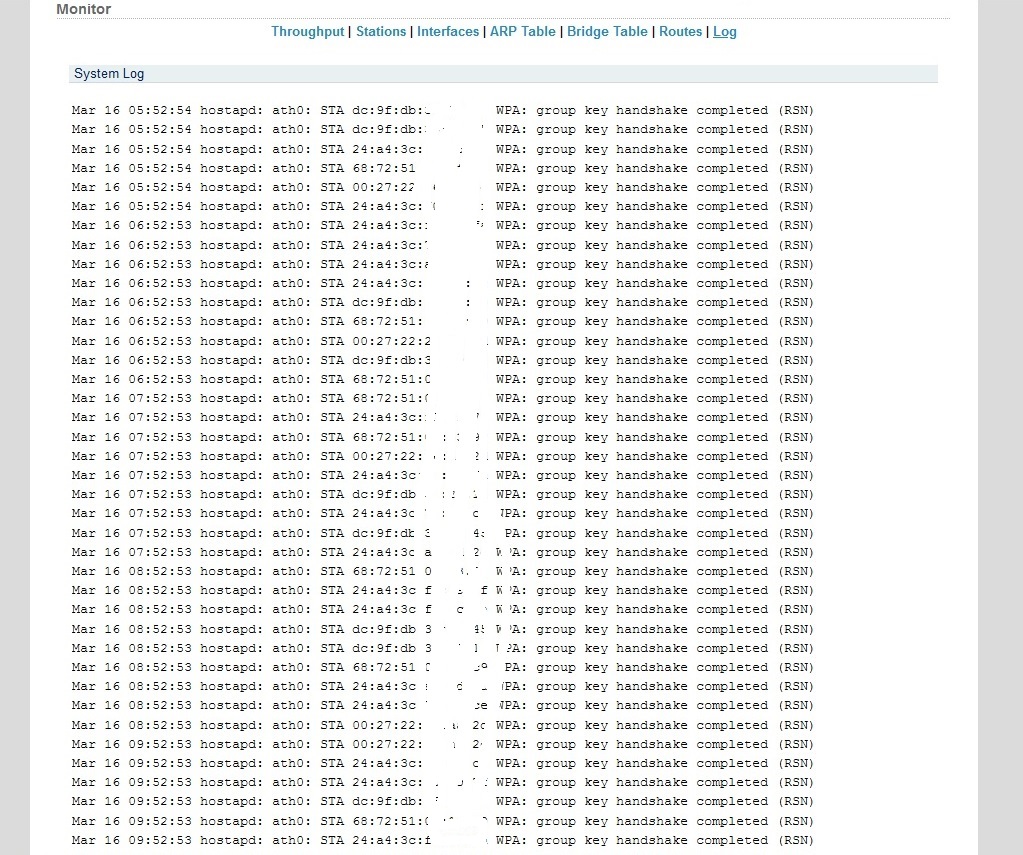This screenshot has height=855, width=1023.
Task: Open the Throughput monitor page
Action: pyautogui.click(x=307, y=31)
